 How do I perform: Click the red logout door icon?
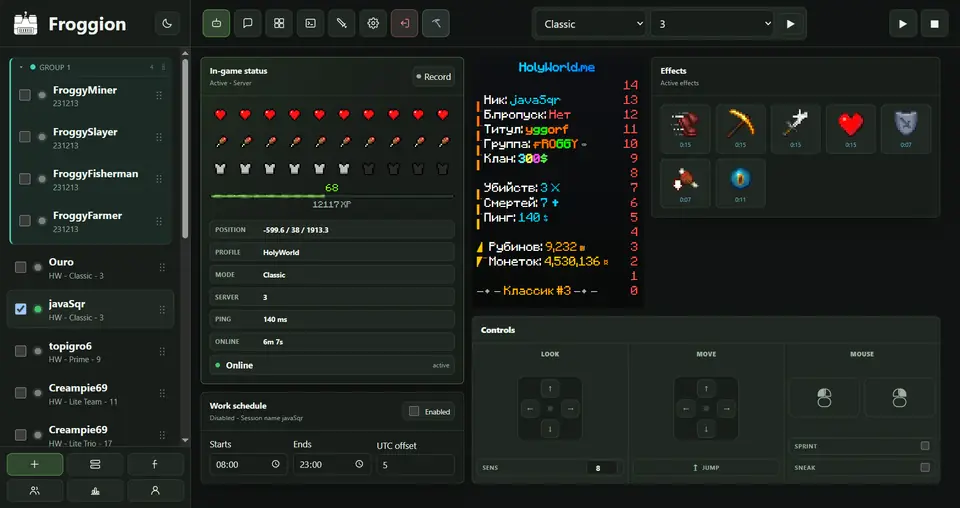click(x=404, y=24)
